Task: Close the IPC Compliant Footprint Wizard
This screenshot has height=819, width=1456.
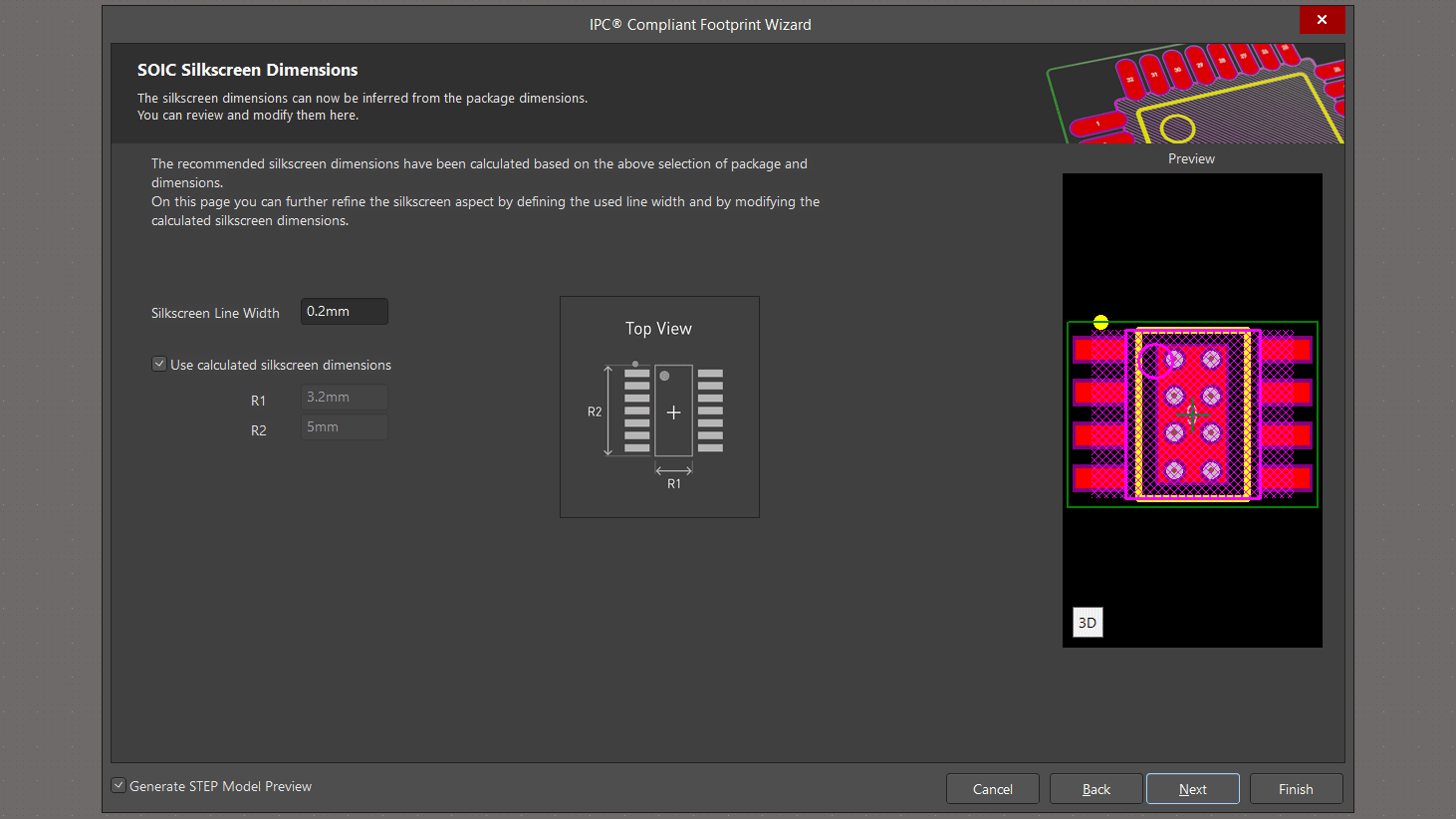Action: (1322, 20)
